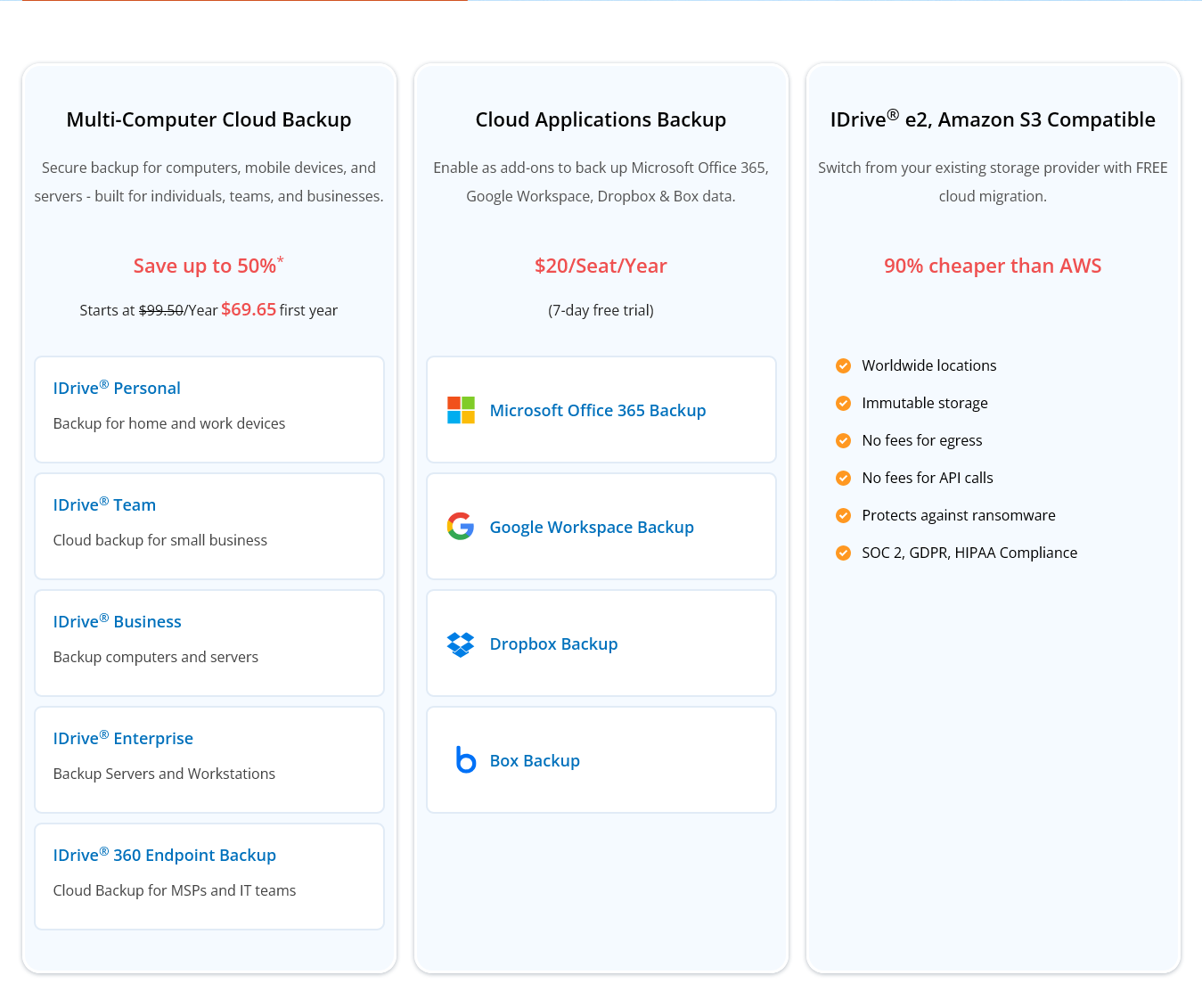Click checkmark beside No fees for API calls
1202x1008 pixels.
[x=843, y=478]
